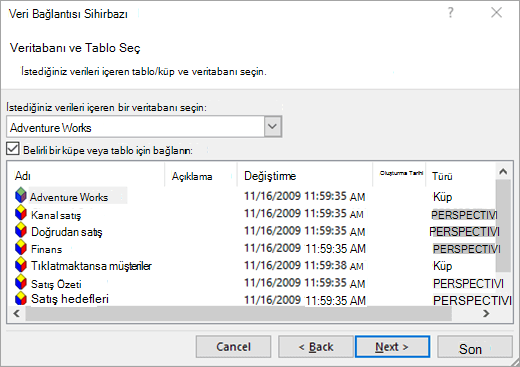This screenshot has width=520, height=367.
Task: Click the Cancel button
Action: (233, 347)
